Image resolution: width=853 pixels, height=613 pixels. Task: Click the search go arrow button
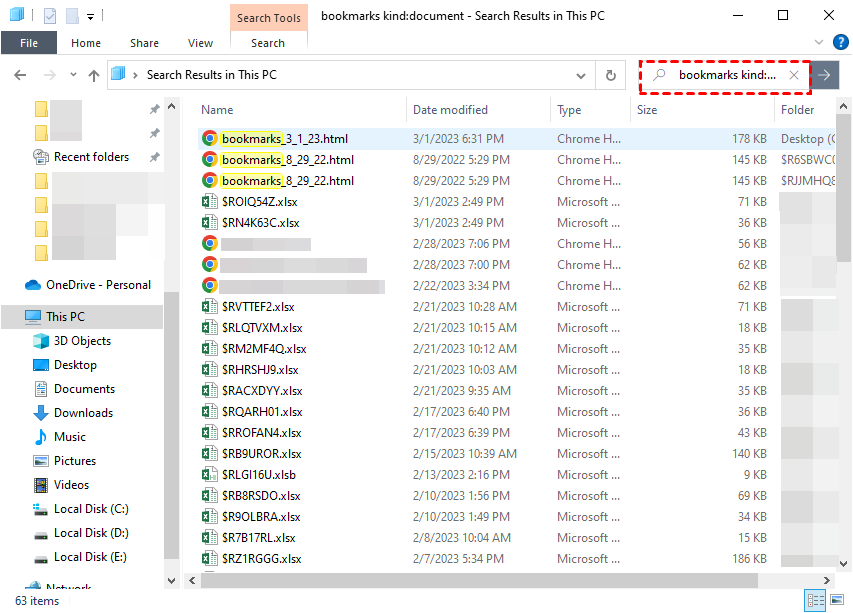tap(825, 75)
